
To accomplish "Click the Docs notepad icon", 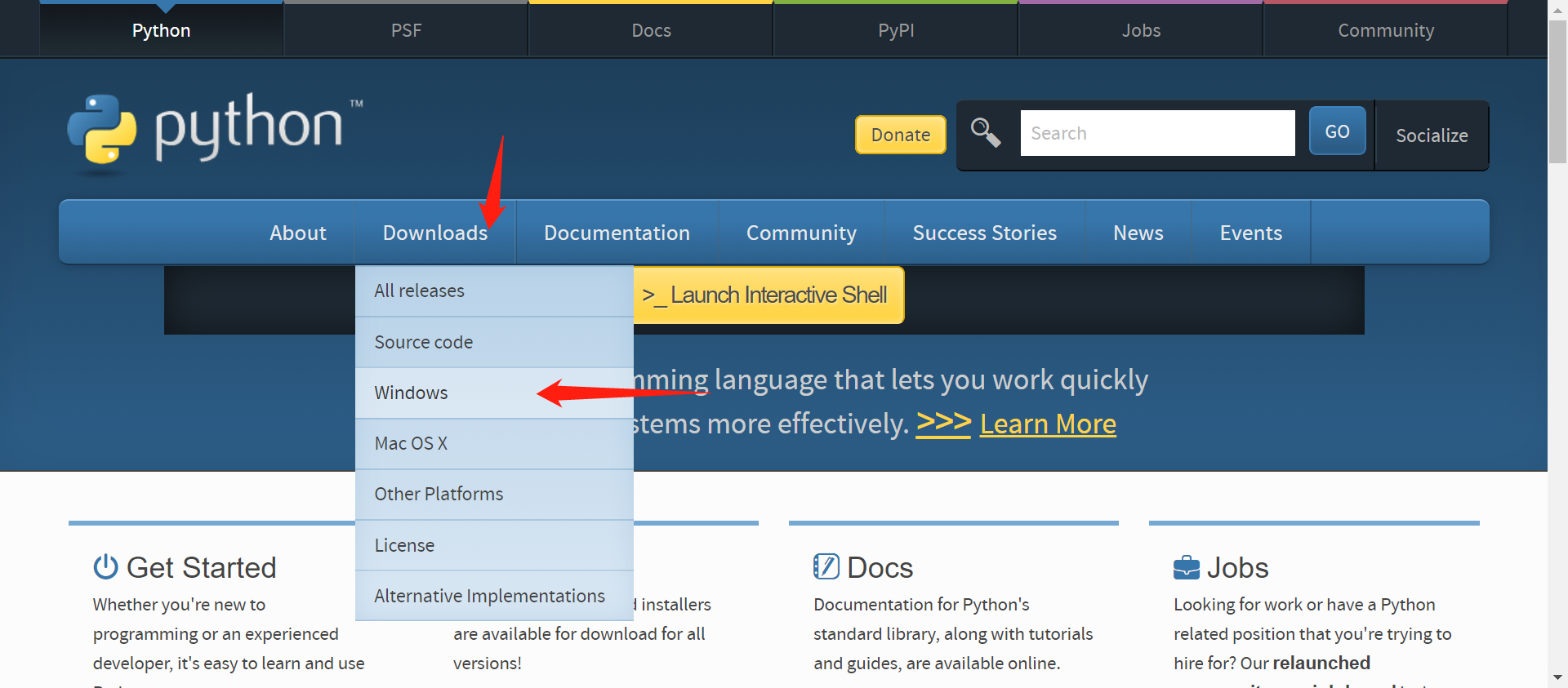I will [826, 566].
